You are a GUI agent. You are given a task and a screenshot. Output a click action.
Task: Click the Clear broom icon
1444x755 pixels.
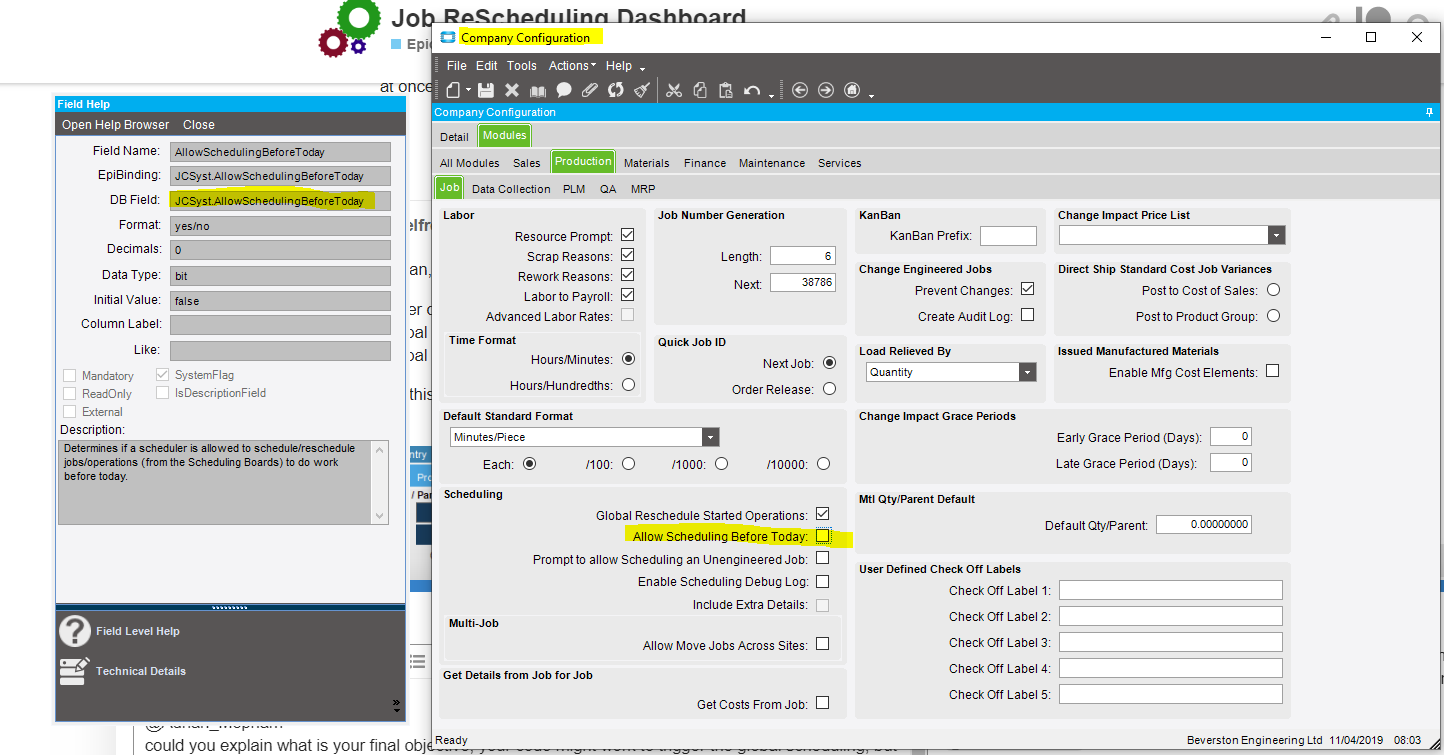642,90
